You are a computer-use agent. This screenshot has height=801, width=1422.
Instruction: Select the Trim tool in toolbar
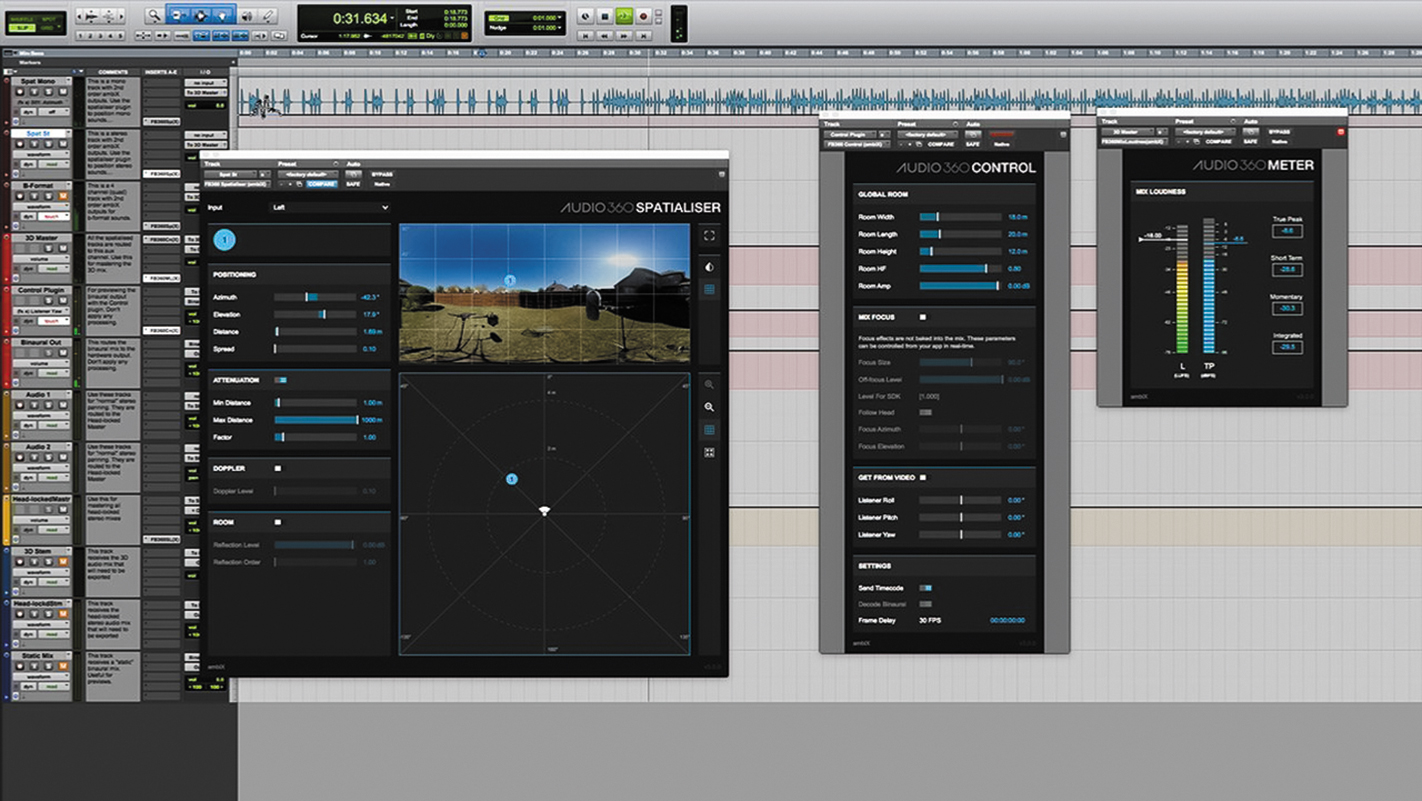click(x=181, y=15)
